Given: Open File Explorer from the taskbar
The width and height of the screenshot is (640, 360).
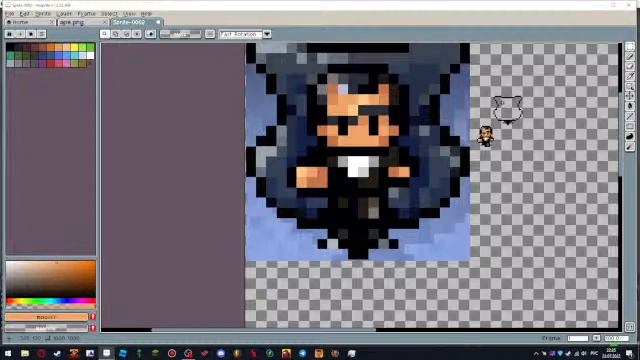Looking at the screenshot, I should click(25, 353).
